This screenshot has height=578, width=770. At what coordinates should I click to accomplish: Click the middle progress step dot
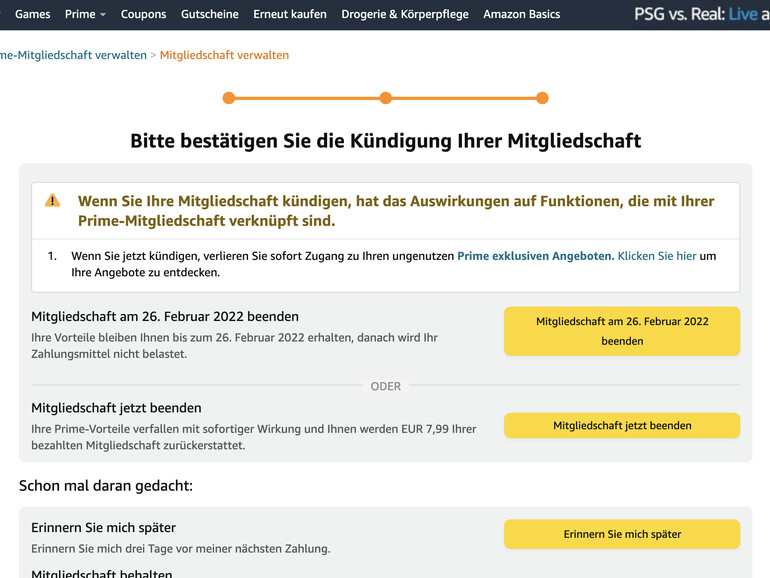385,98
